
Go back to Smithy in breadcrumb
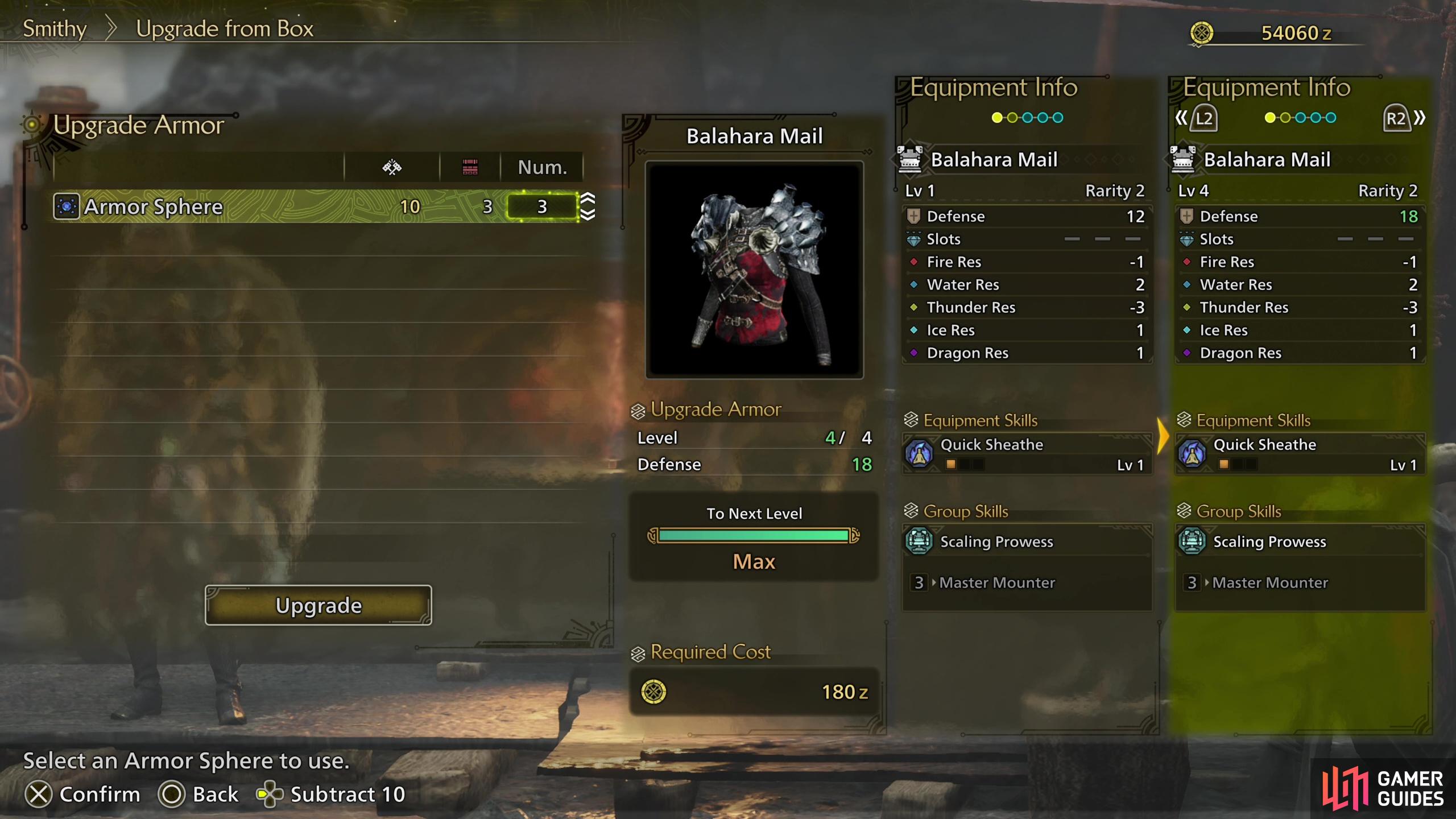coord(55,28)
